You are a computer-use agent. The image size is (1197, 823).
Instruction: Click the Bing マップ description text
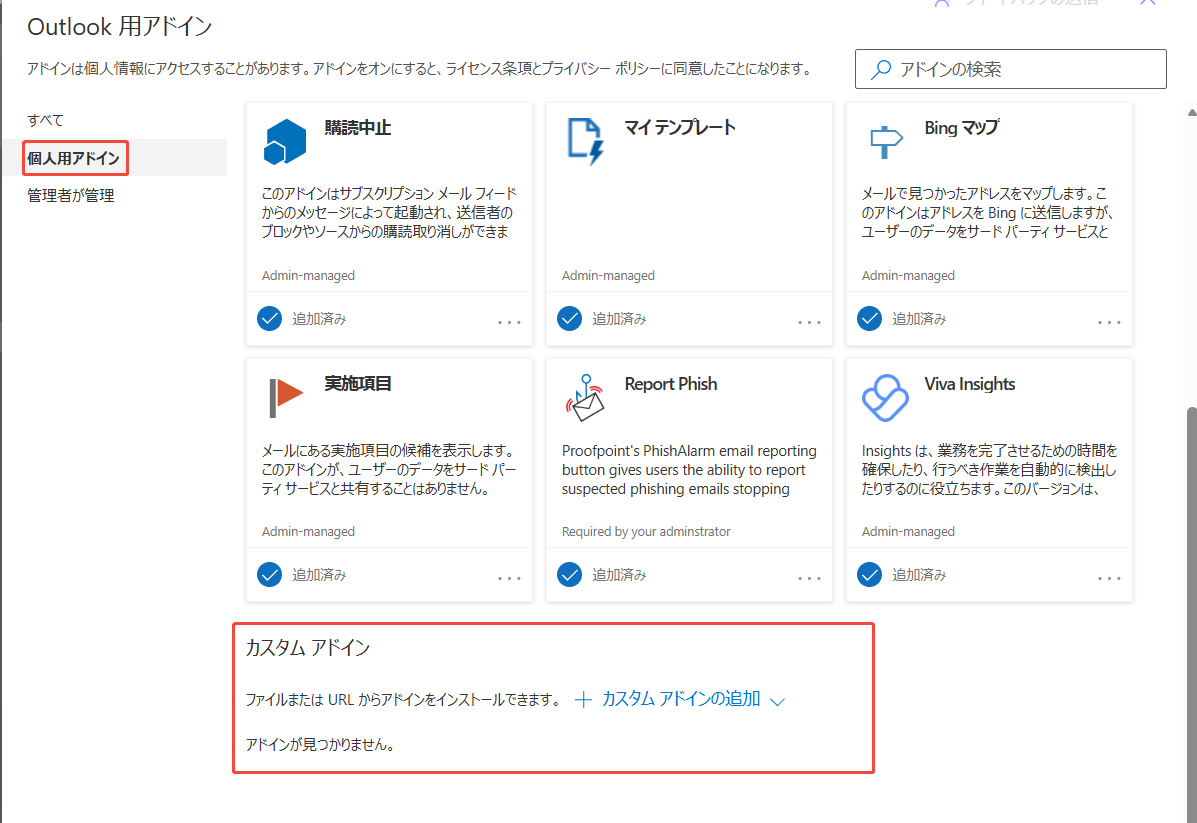tap(988, 212)
